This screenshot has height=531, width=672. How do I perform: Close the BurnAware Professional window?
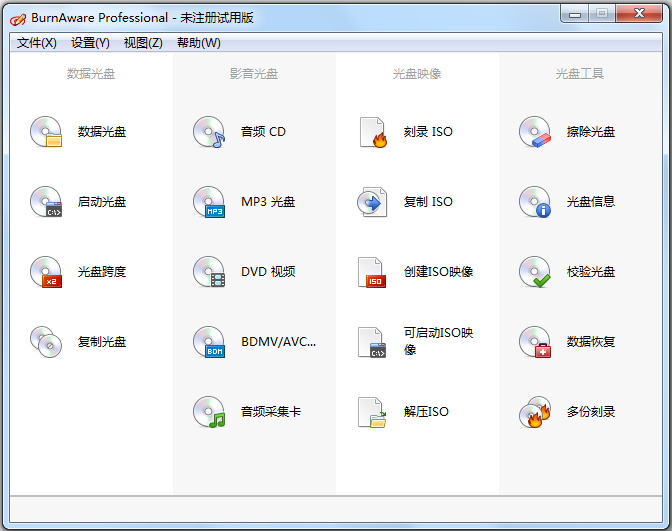point(639,14)
